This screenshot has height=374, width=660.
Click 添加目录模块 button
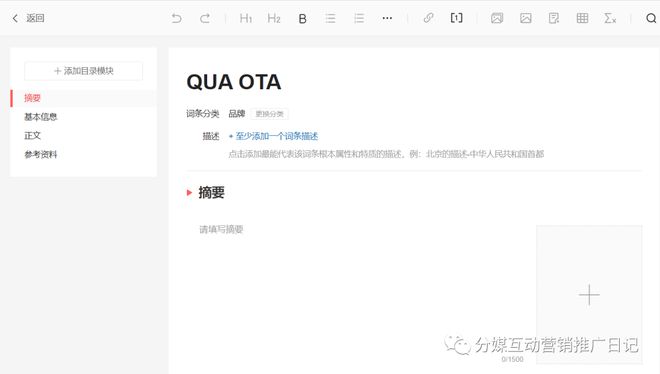(83, 71)
